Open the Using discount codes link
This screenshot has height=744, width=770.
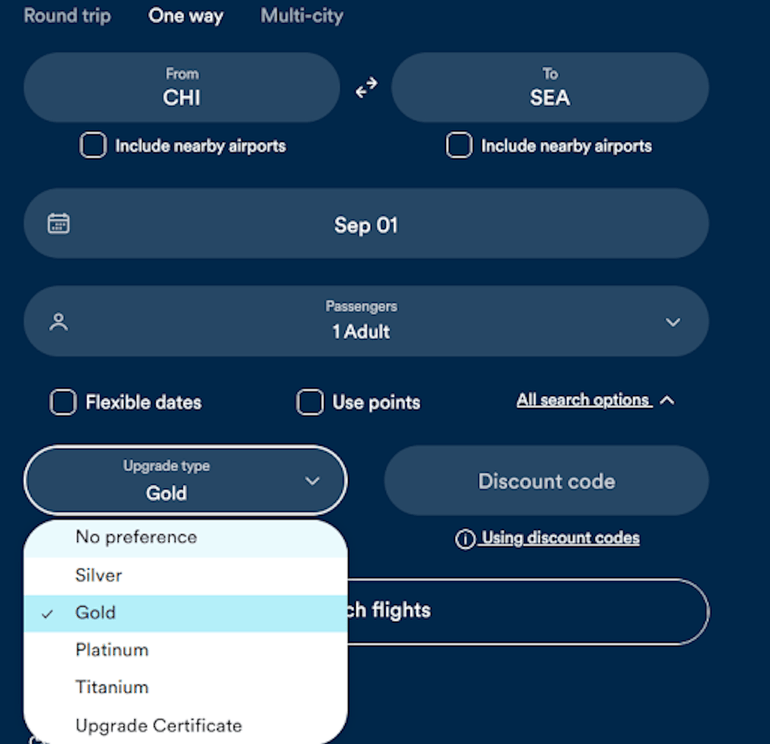coord(560,538)
